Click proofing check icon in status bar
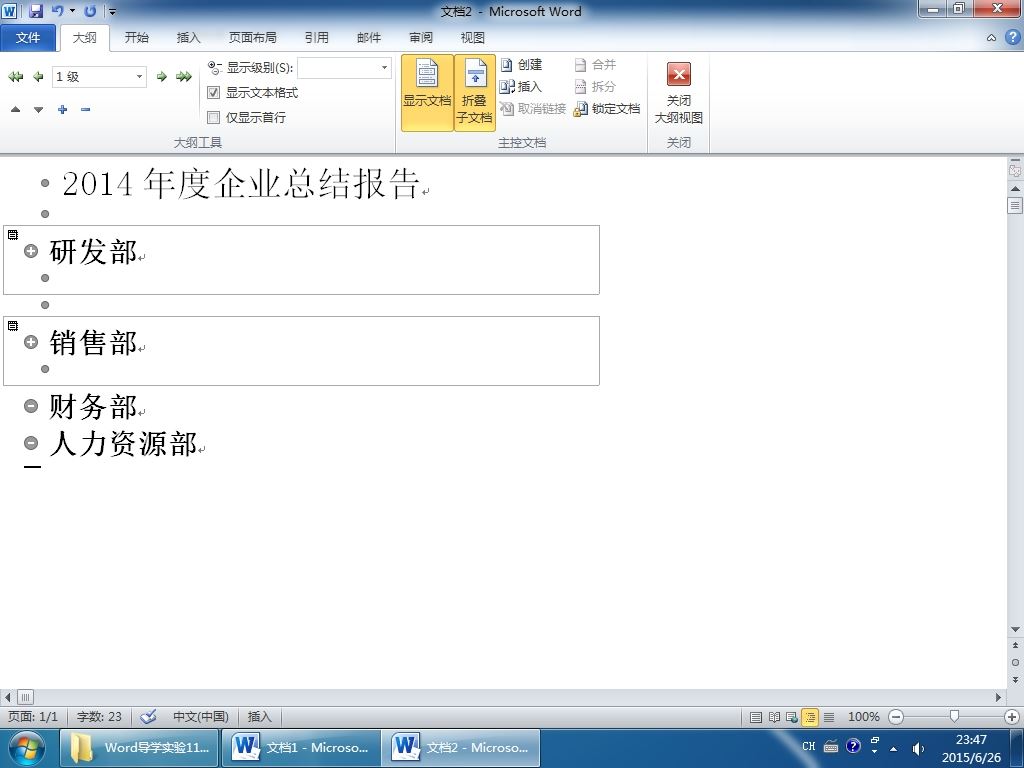Image resolution: width=1024 pixels, height=768 pixels. pyautogui.click(x=149, y=716)
